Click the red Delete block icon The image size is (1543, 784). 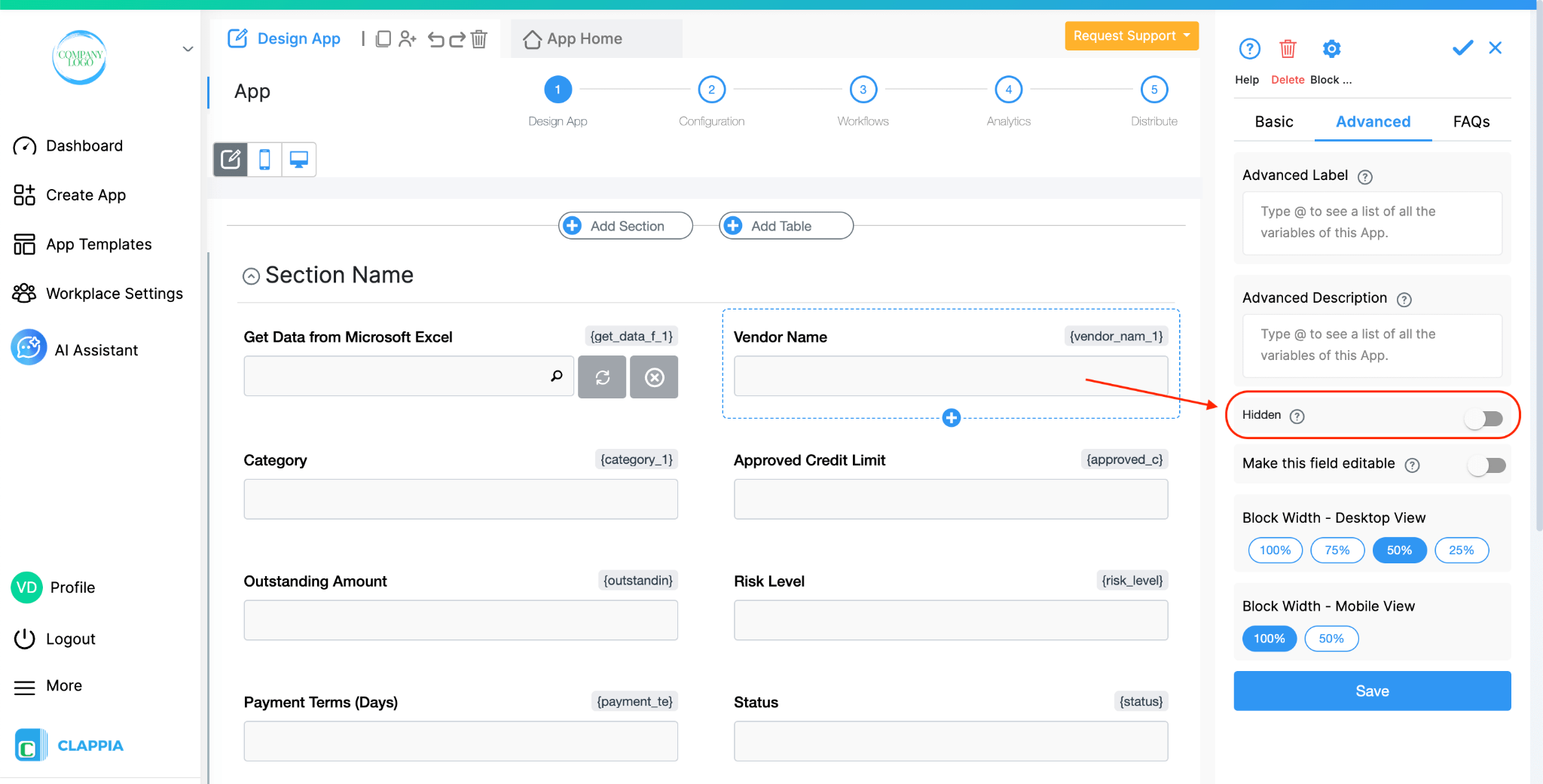point(1288,49)
